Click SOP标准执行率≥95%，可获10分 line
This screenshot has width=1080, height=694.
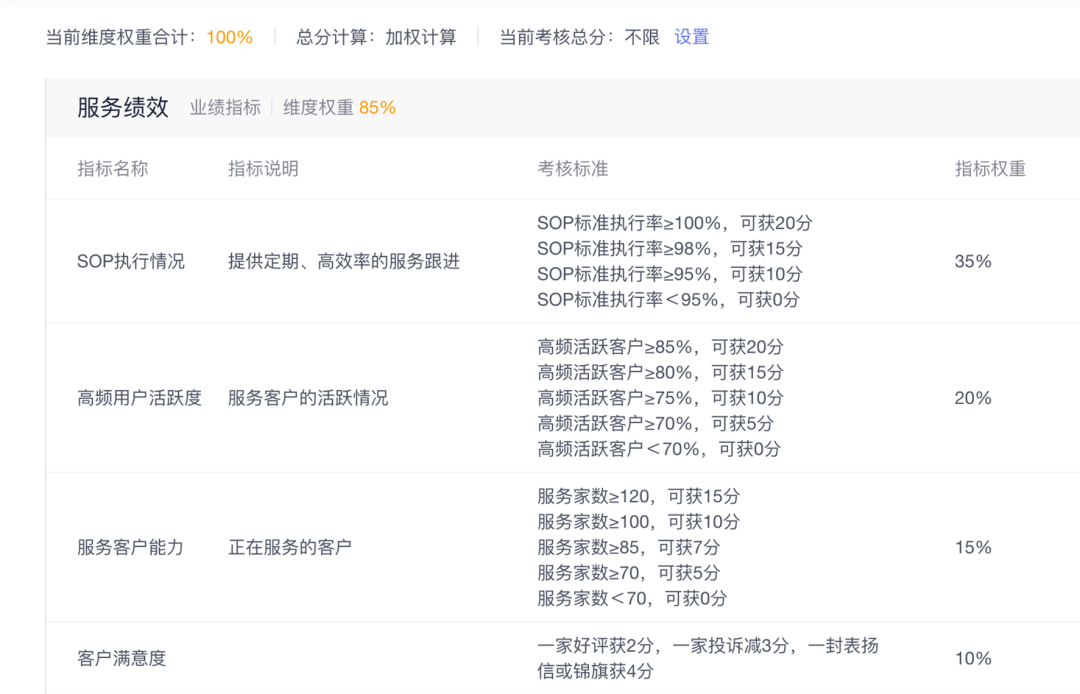coord(669,274)
